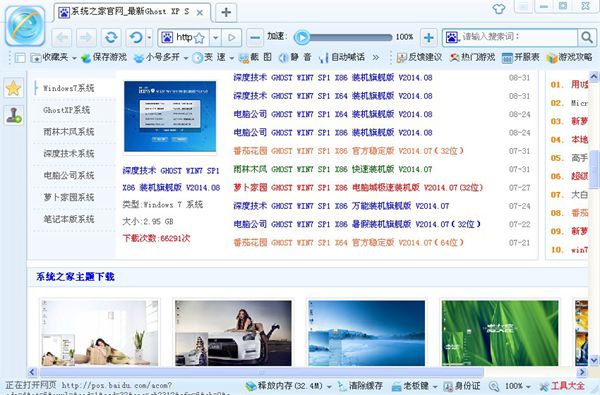Select 深度技术系统 category
600x395 pixels.
[68, 153]
